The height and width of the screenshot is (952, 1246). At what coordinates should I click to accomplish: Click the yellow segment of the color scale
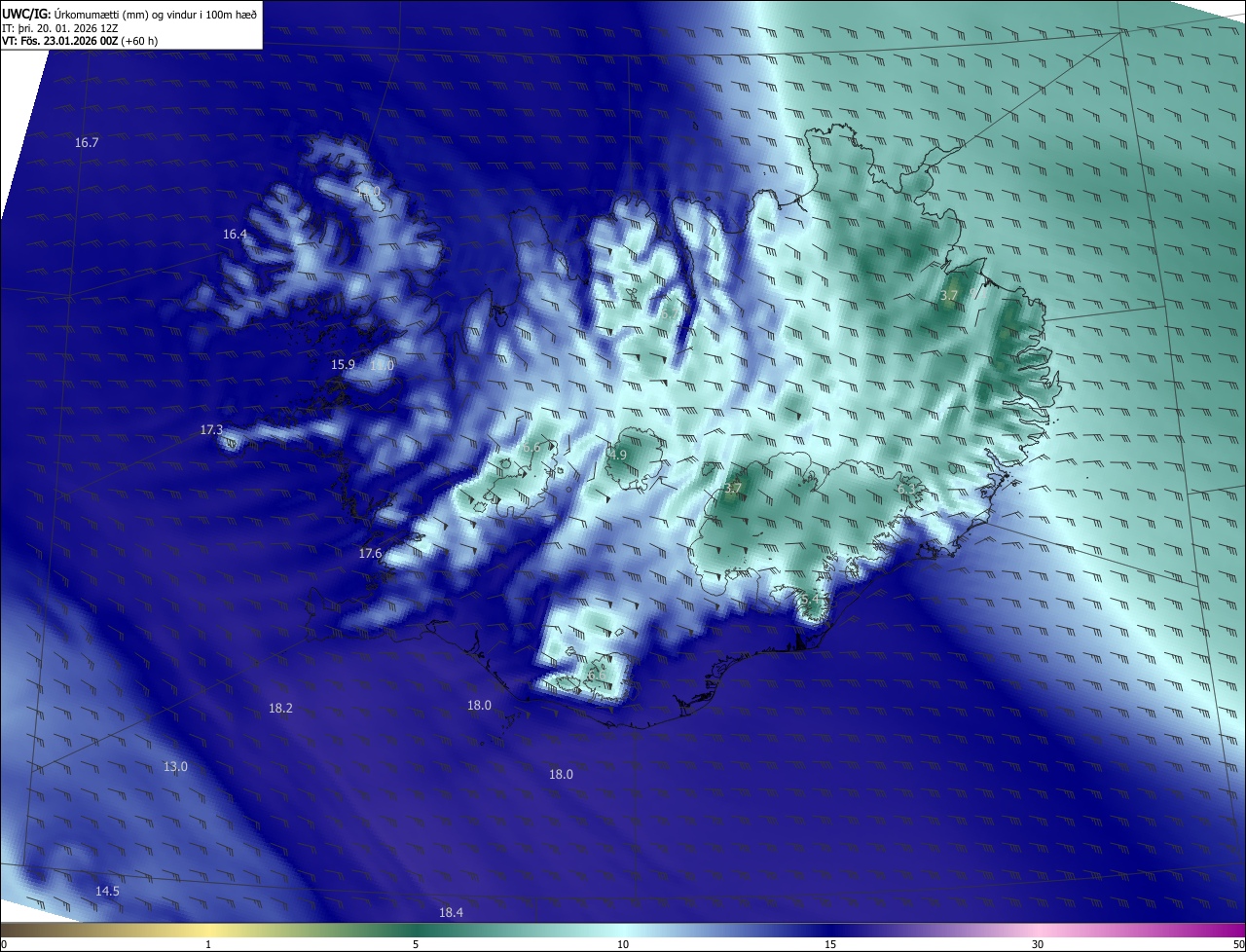click(x=209, y=930)
